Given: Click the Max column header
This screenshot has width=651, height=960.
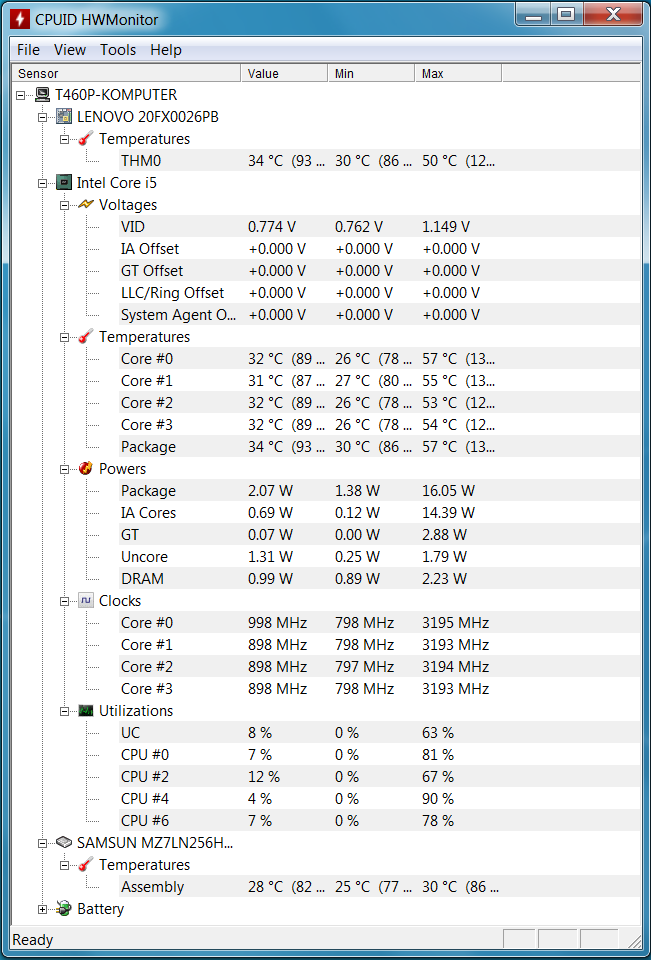Looking at the screenshot, I should click(458, 73).
